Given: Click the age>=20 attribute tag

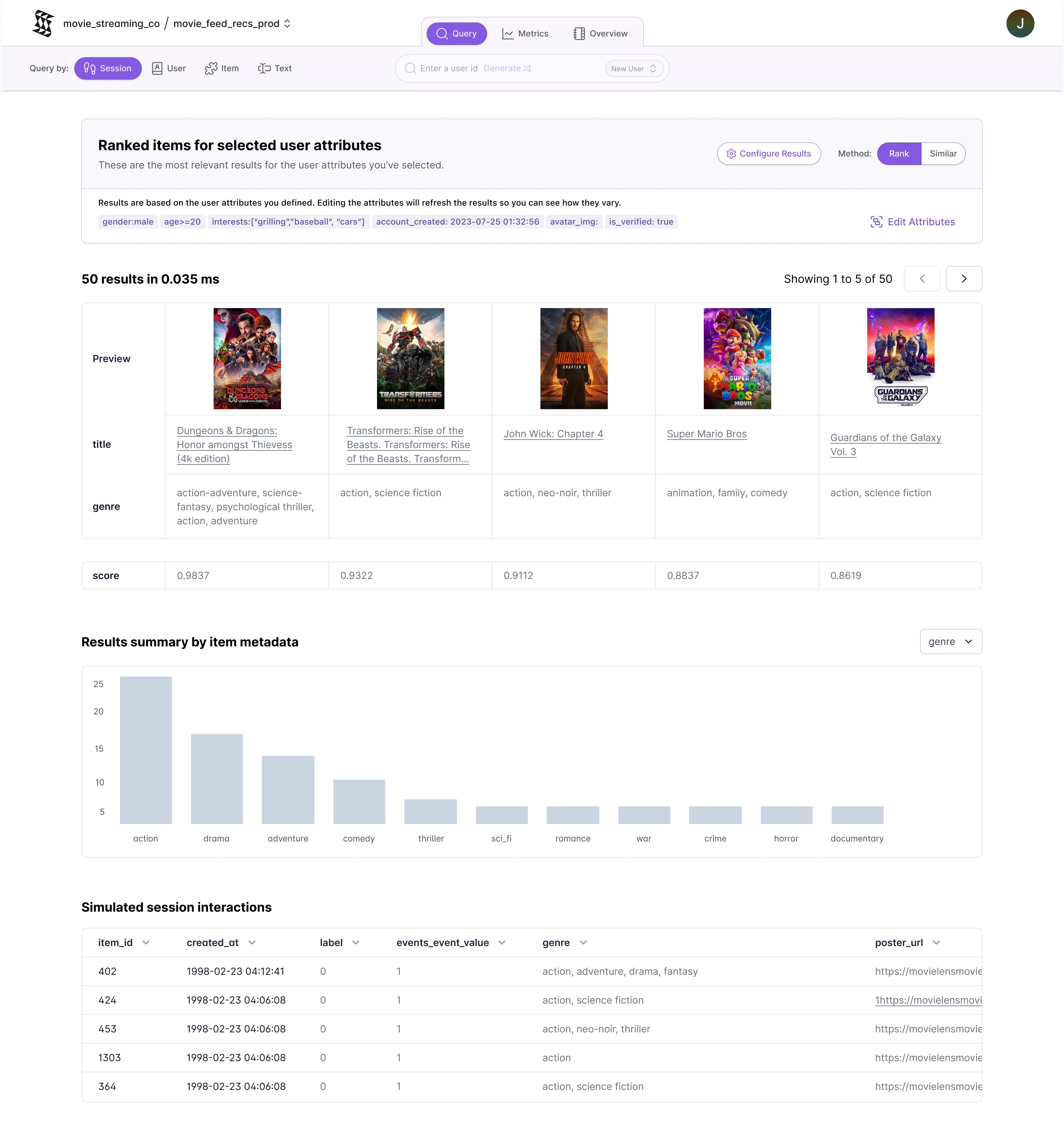Looking at the screenshot, I should pyautogui.click(x=182, y=222).
